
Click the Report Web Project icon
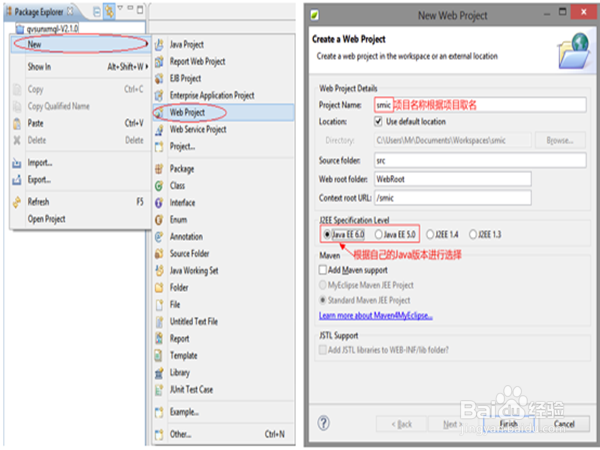(159, 62)
